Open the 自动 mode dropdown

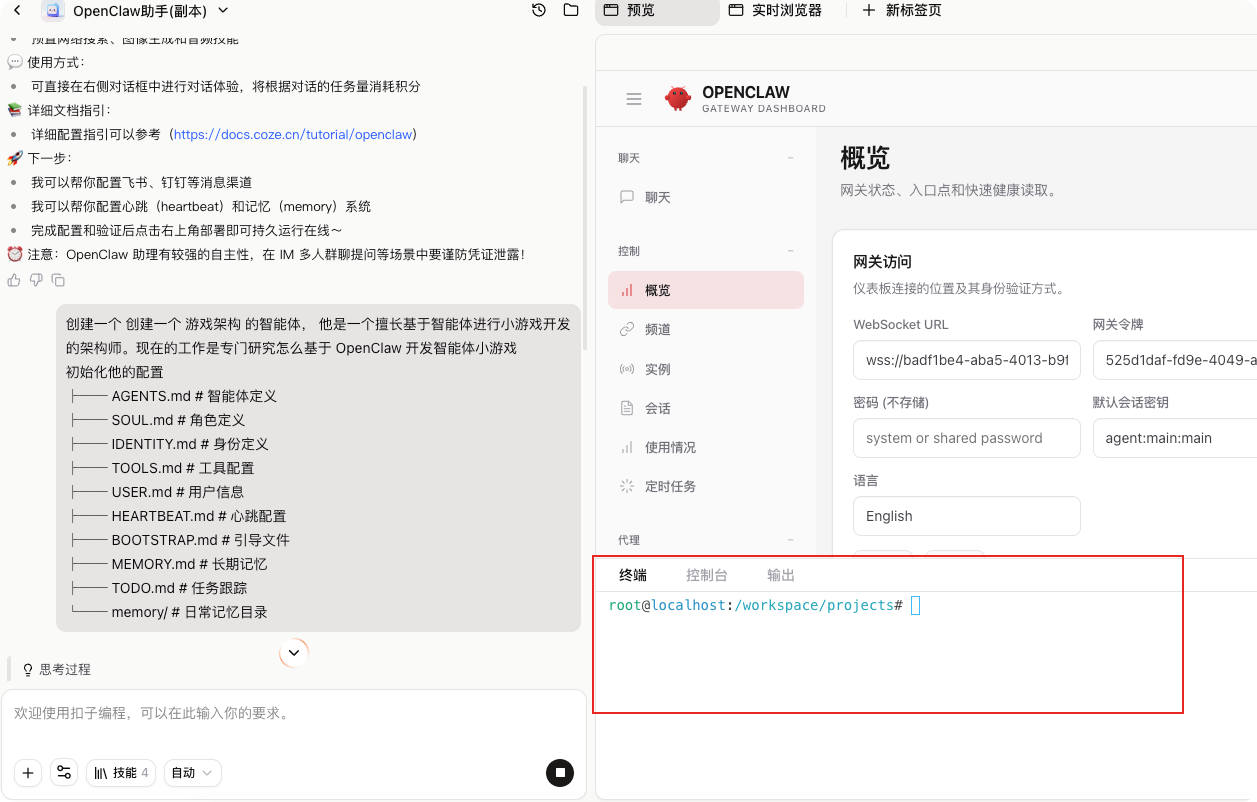[x=193, y=772]
